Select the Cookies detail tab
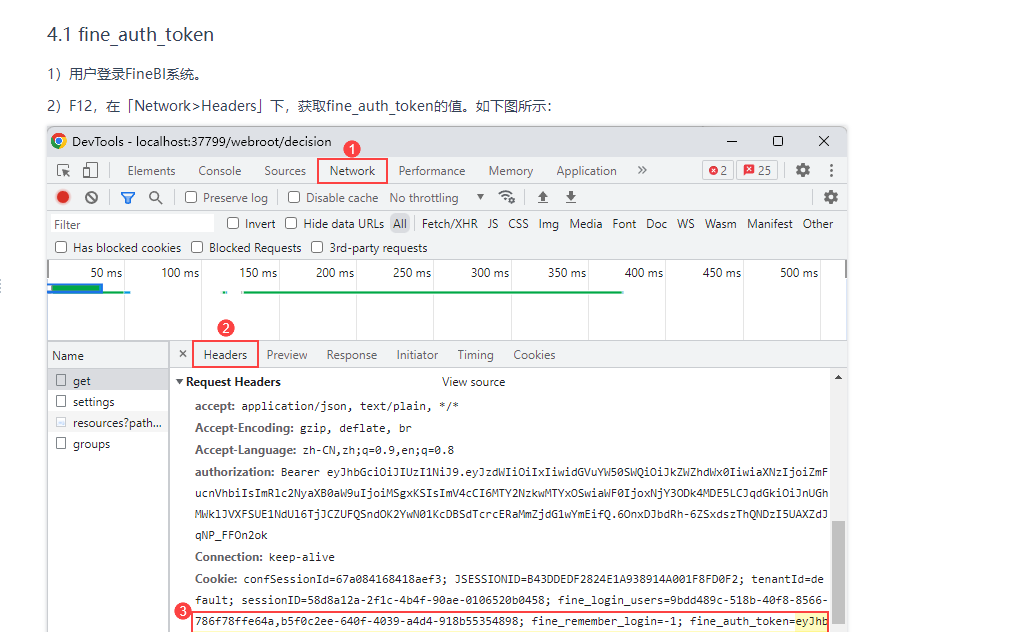This screenshot has width=1012, height=632. click(534, 354)
